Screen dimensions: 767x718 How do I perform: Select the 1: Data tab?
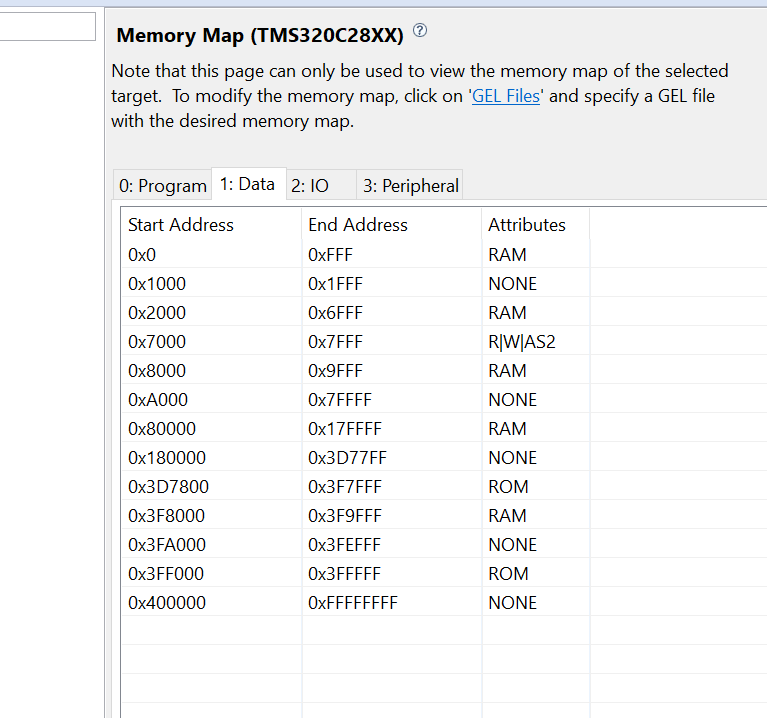(248, 184)
